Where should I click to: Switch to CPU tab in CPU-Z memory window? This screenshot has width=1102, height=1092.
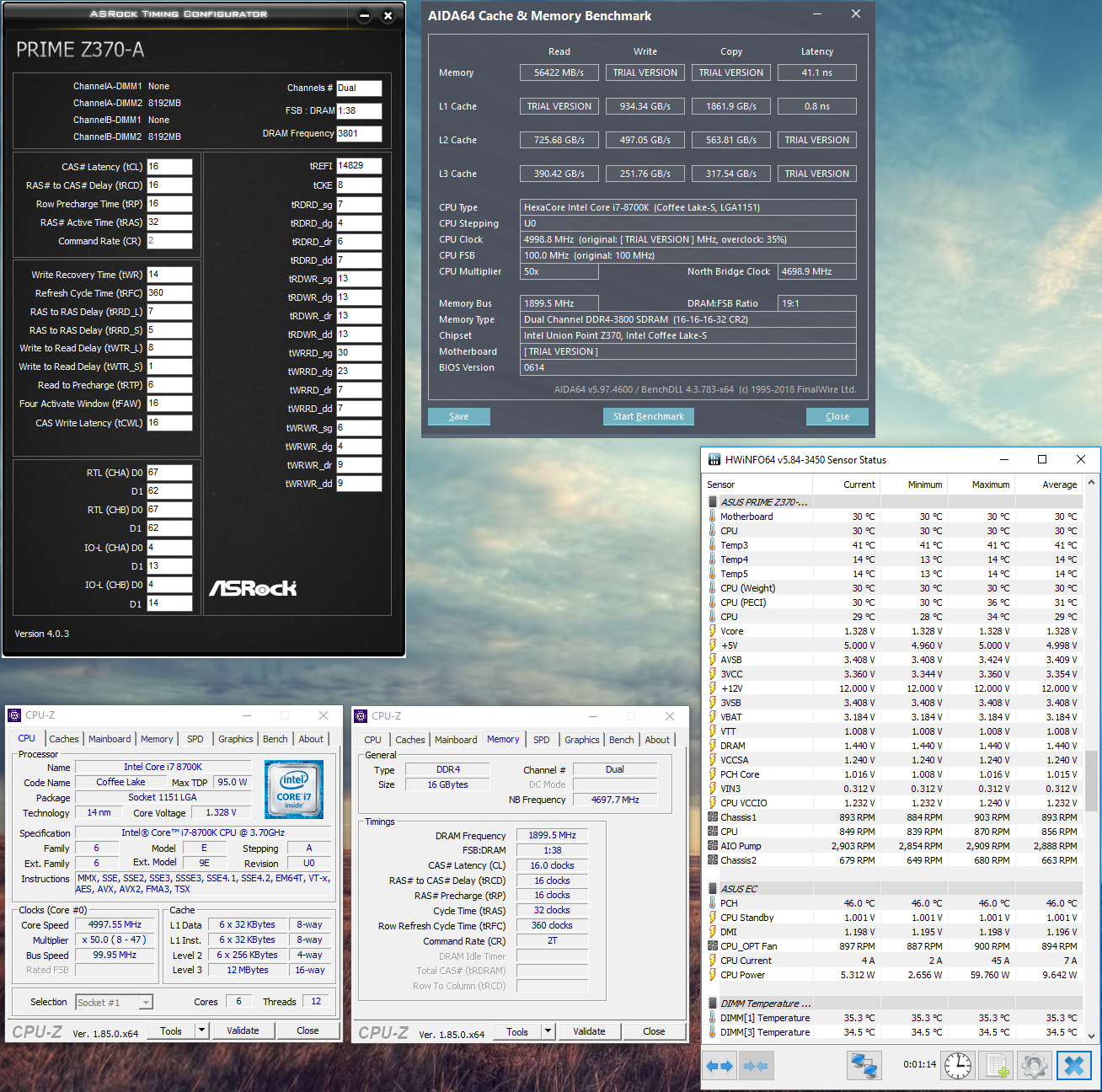[x=372, y=740]
